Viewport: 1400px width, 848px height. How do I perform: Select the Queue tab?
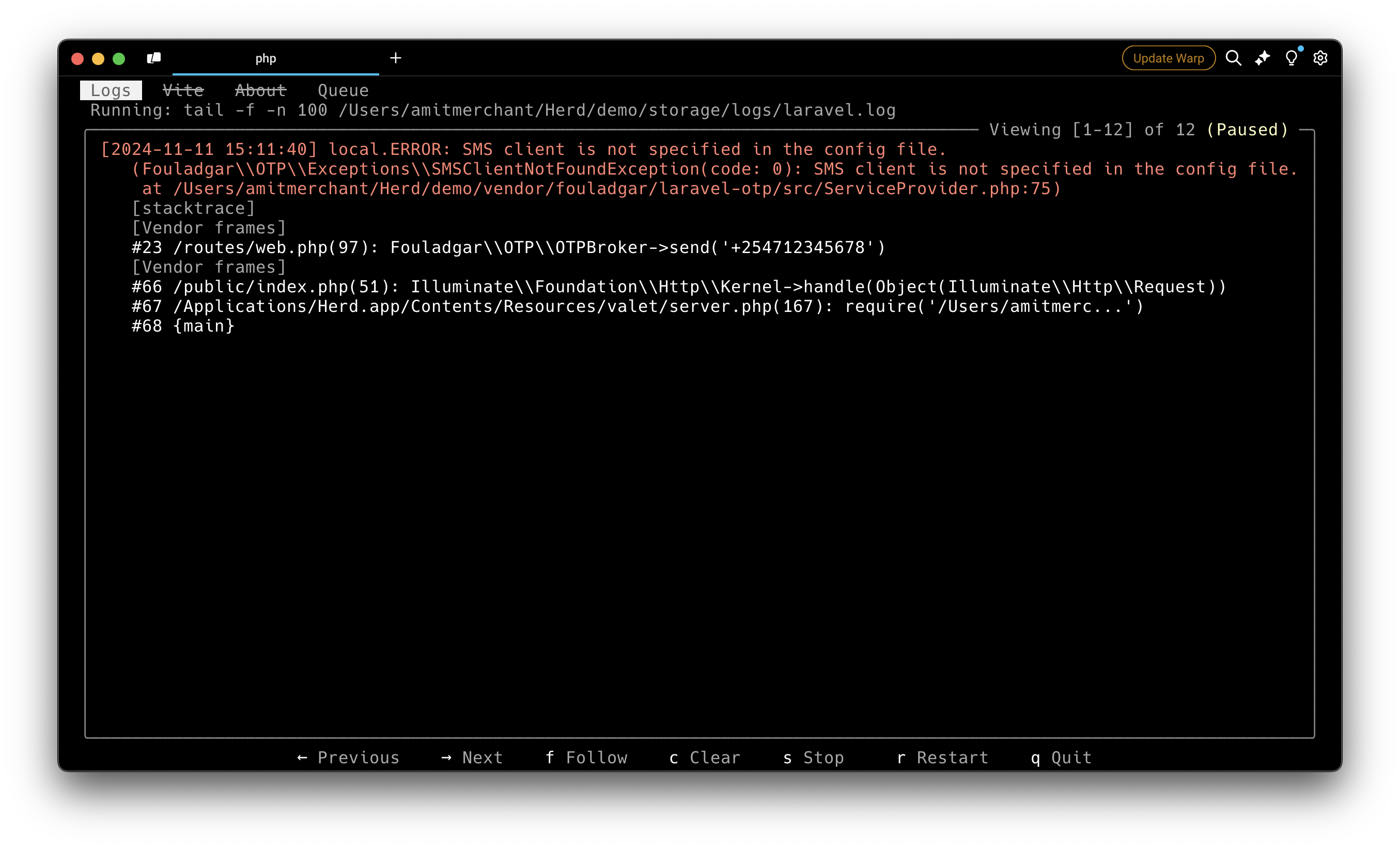click(x=343, y=90)
